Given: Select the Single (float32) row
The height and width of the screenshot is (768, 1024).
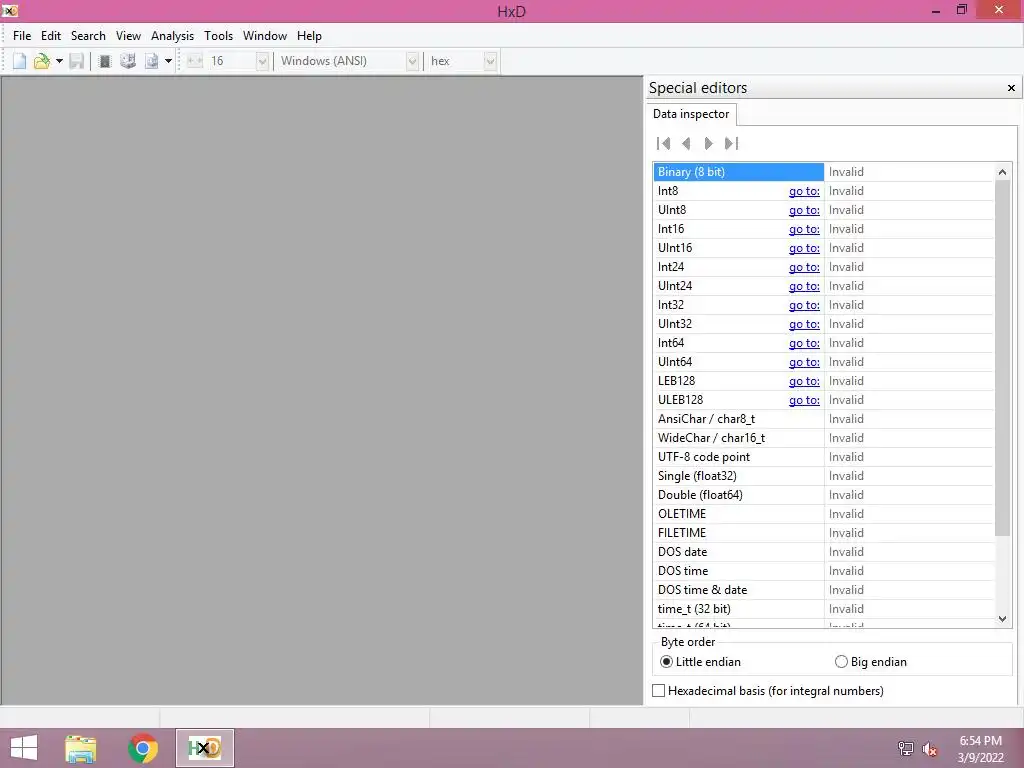Looking at the screenshot, I should click(824, 475).
